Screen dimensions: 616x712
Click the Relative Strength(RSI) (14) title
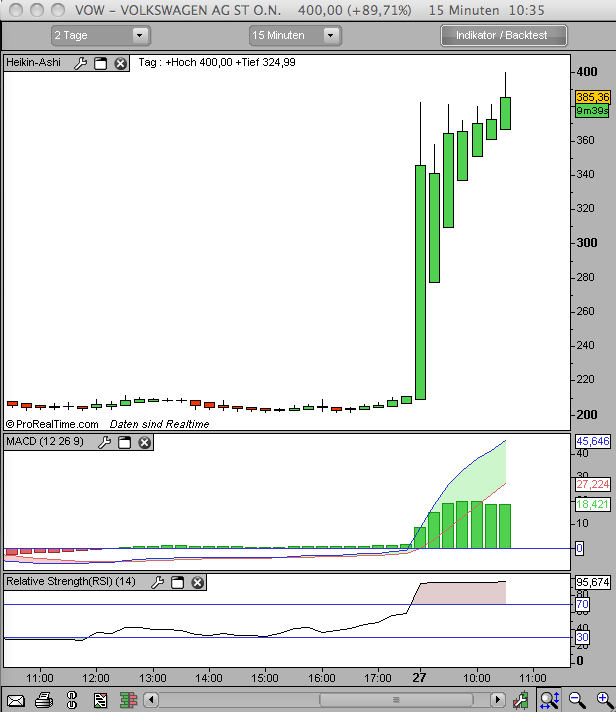click(x=71, y=582)
